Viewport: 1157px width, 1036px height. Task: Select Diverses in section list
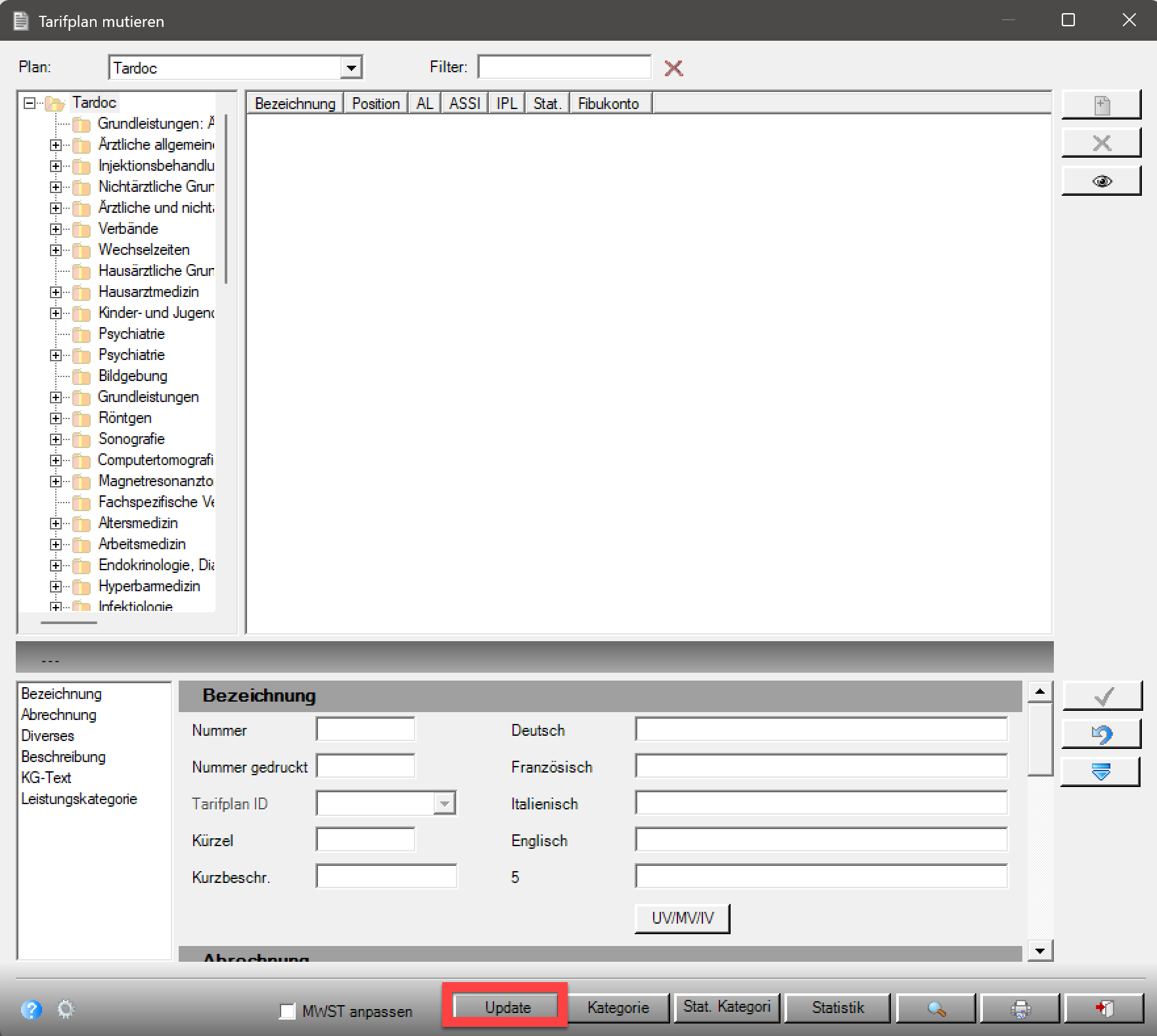click(x=47, y=736)
